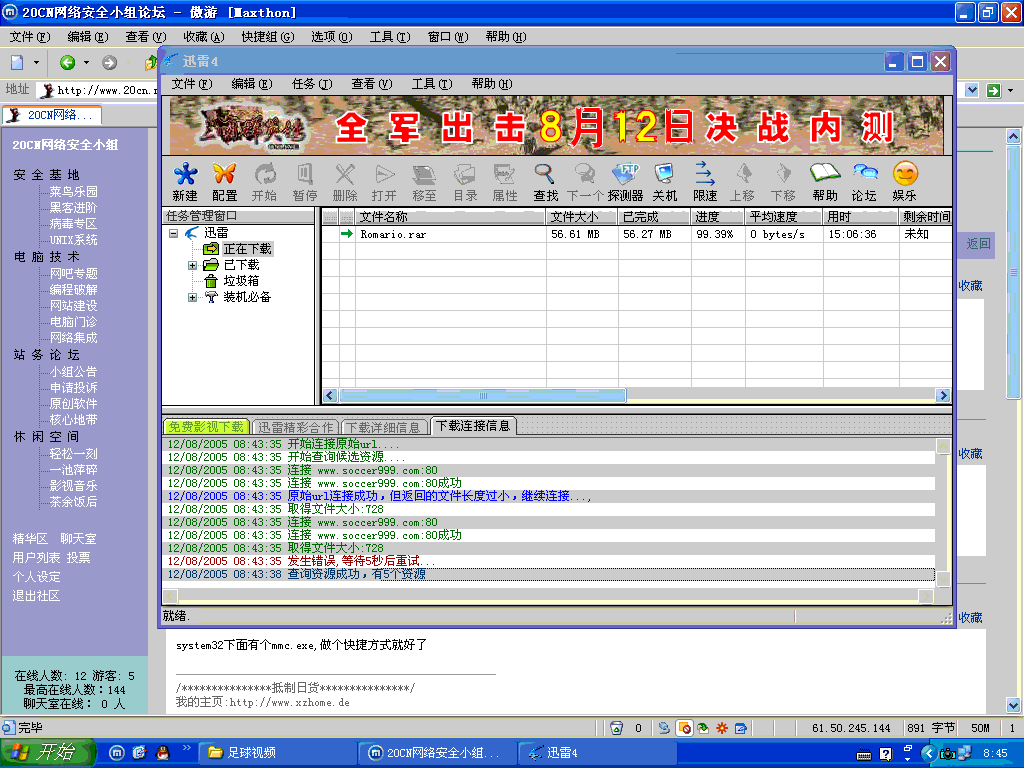Switch to the 下载详细信息 tab

(384, 427)
